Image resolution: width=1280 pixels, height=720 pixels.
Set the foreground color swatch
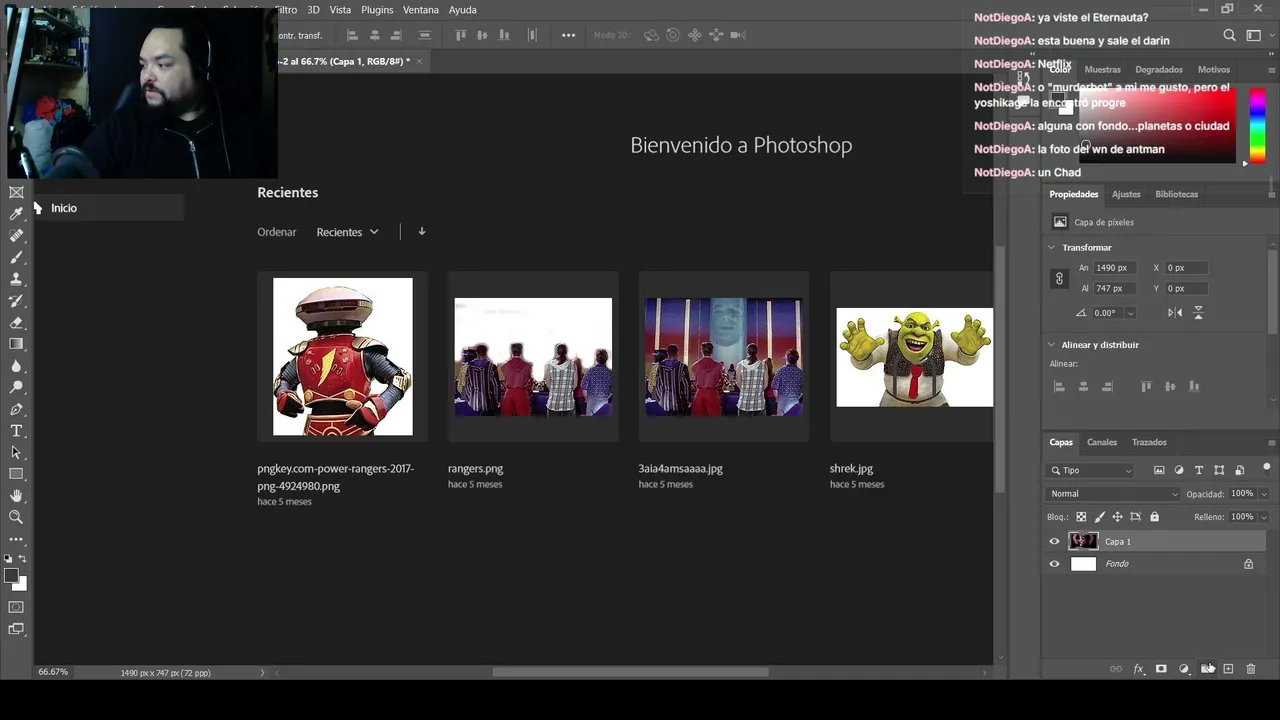point(10,575)
